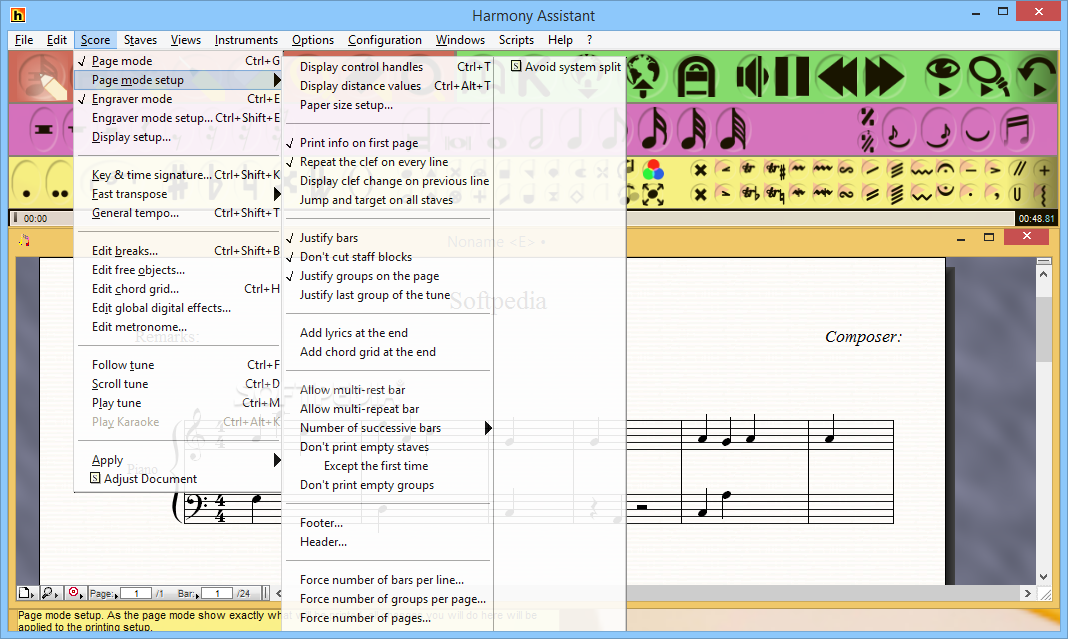Viewport: 1068px width, 639px height.
Task: Select the trill (tr) ornament icon
Action: [749, 169]
